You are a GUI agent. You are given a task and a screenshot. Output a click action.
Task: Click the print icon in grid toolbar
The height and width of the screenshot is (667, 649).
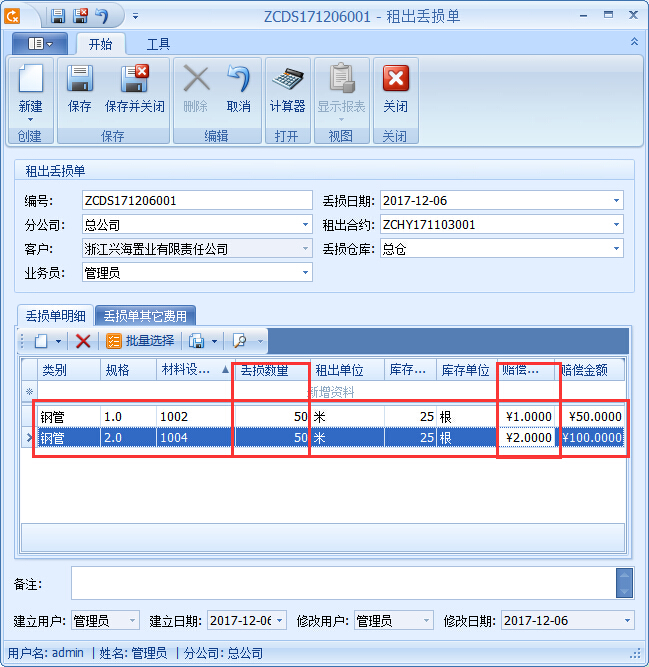tap(196, 341)
